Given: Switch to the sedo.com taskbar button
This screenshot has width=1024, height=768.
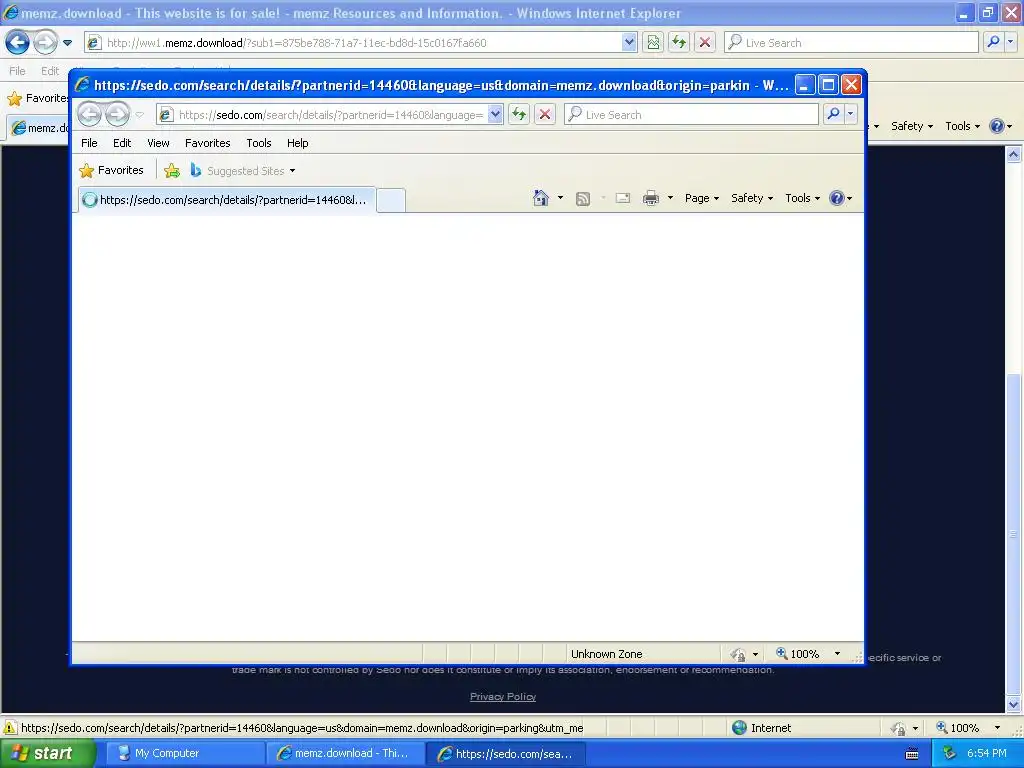Looking at the screenshot, I should pos(505,753).
